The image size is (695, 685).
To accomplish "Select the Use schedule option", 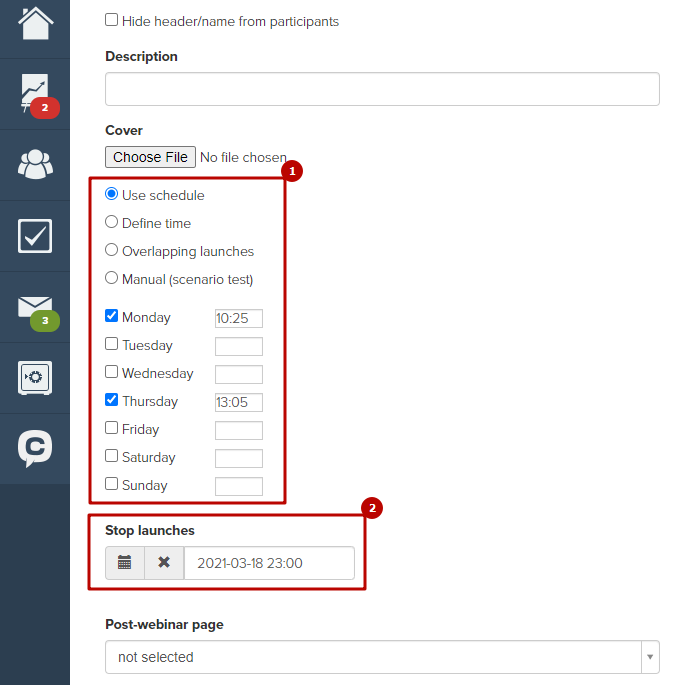I will [111, 194].
